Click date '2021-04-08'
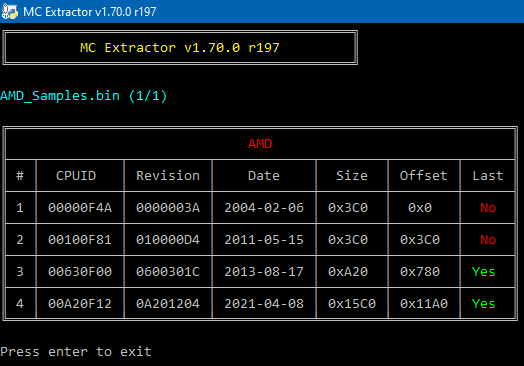Screen dimensions: 524x366 point(264,303)
